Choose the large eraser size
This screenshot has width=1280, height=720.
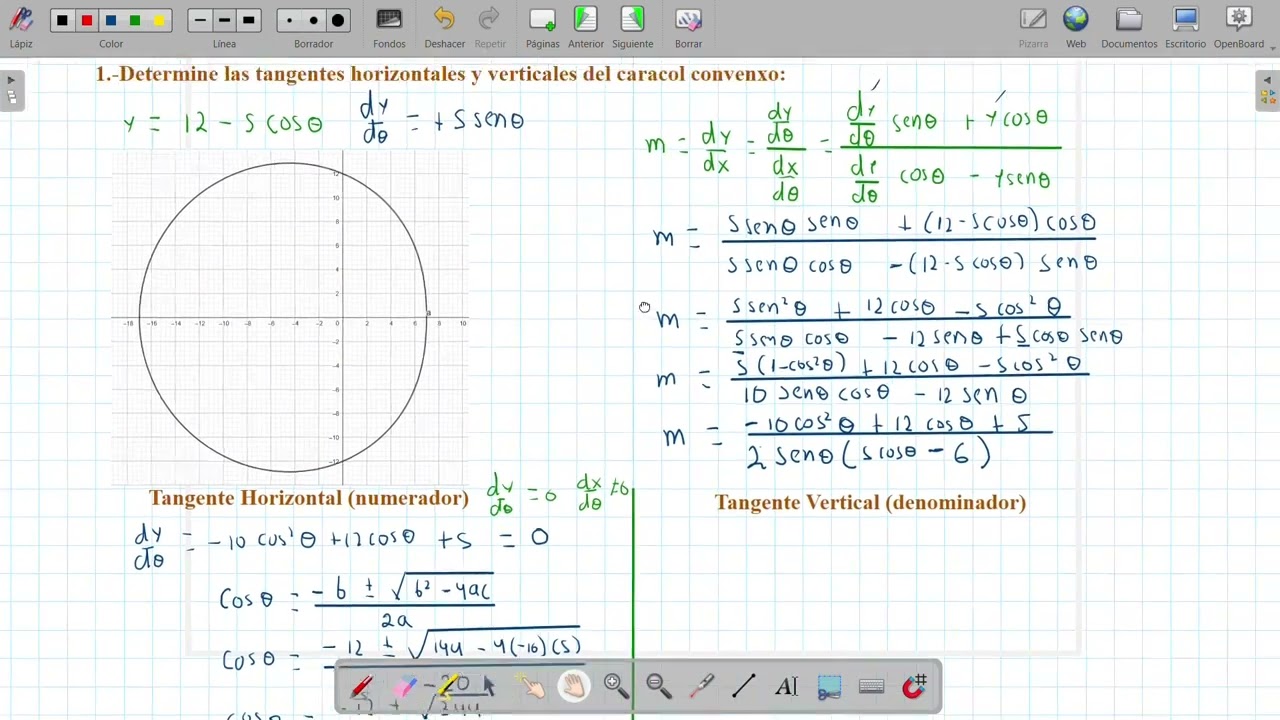click(x=337, y=20)
